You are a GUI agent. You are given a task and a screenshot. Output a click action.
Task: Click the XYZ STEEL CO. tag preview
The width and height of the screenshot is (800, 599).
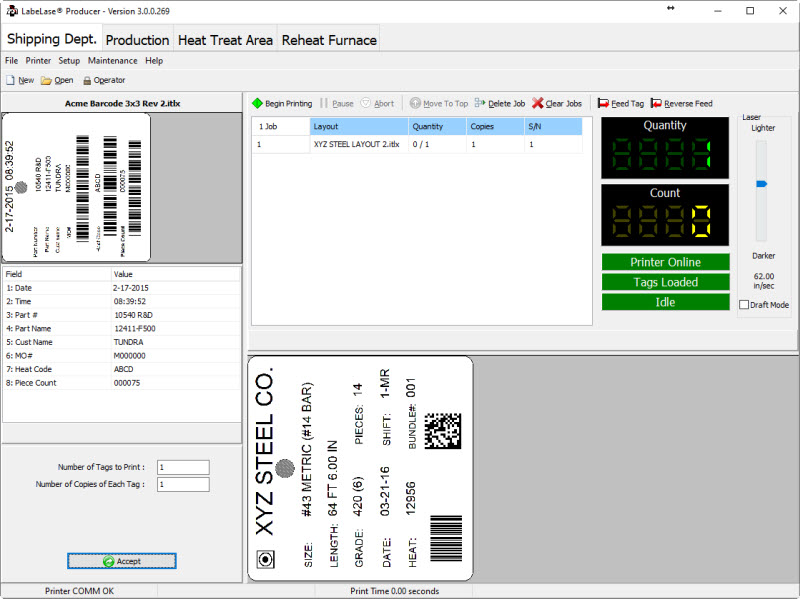point(360,468)
